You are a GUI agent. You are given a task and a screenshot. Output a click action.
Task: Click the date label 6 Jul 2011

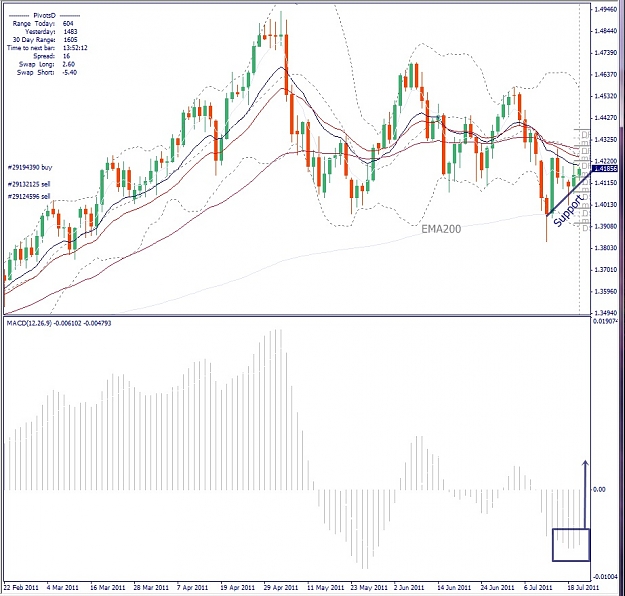click(538, 588)
